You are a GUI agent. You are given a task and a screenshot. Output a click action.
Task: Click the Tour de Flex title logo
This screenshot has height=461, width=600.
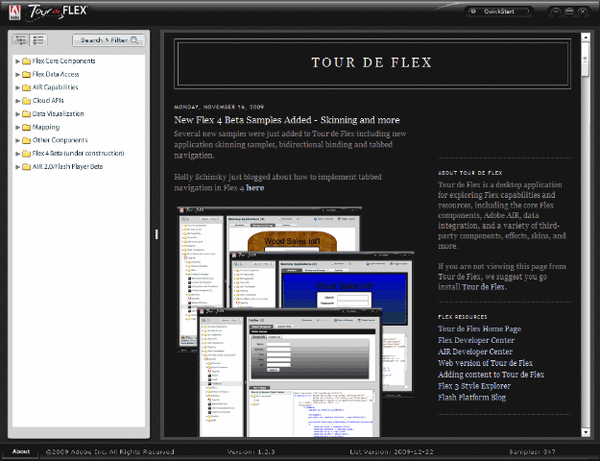click(x=57, y=11)
